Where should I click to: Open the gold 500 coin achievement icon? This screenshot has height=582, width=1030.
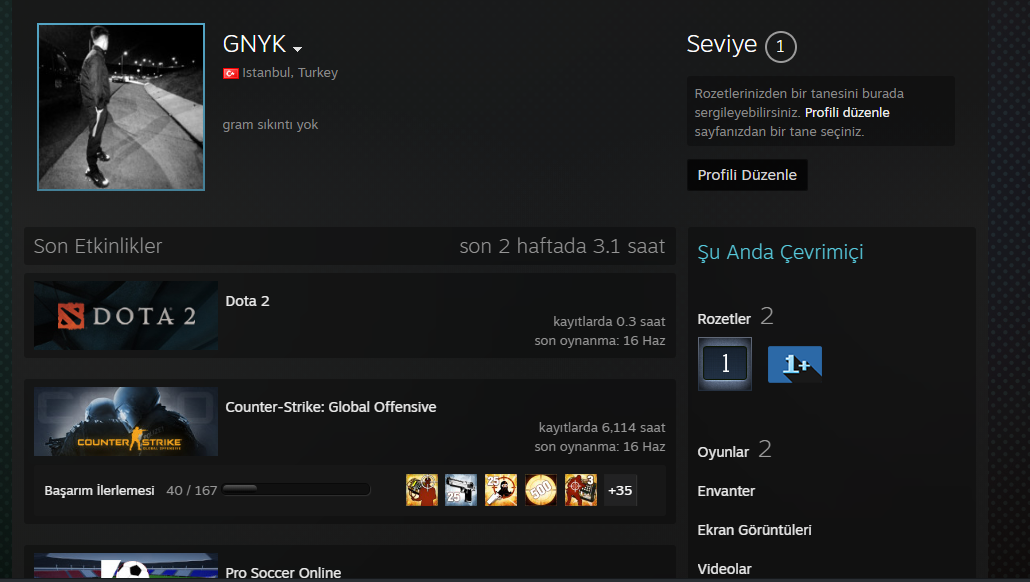tap(541, 490)
